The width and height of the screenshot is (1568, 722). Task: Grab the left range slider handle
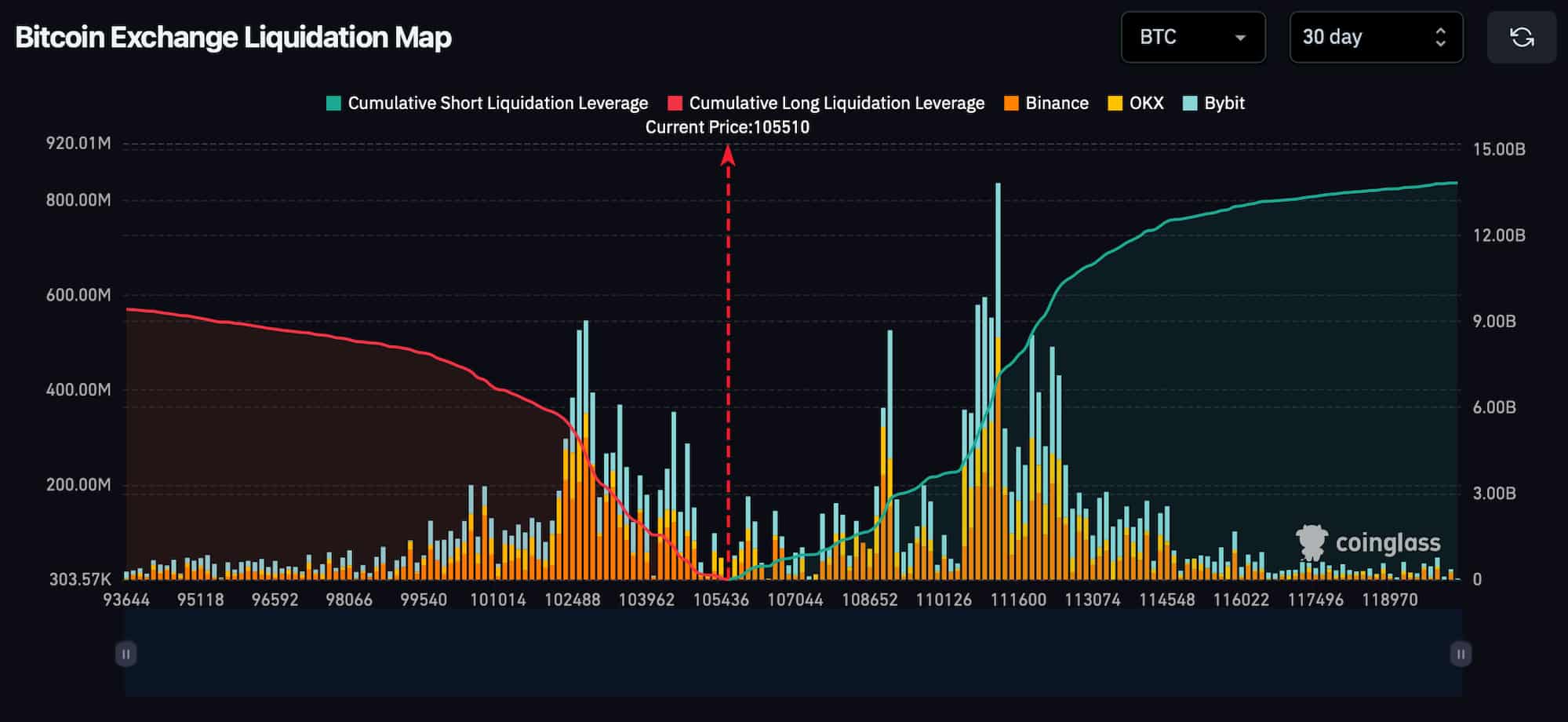tap(126, 654)
